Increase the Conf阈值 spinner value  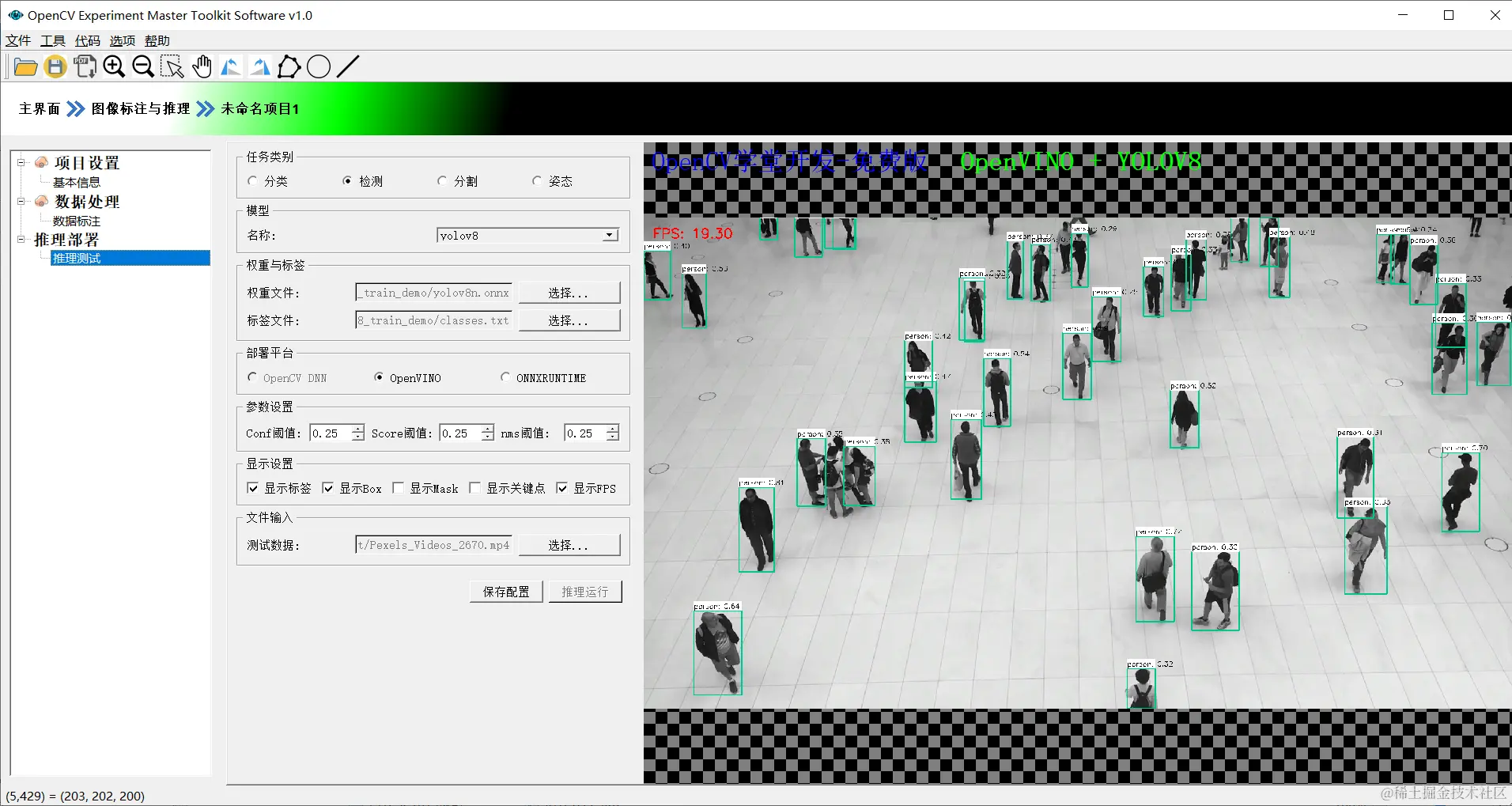point(358,429)
